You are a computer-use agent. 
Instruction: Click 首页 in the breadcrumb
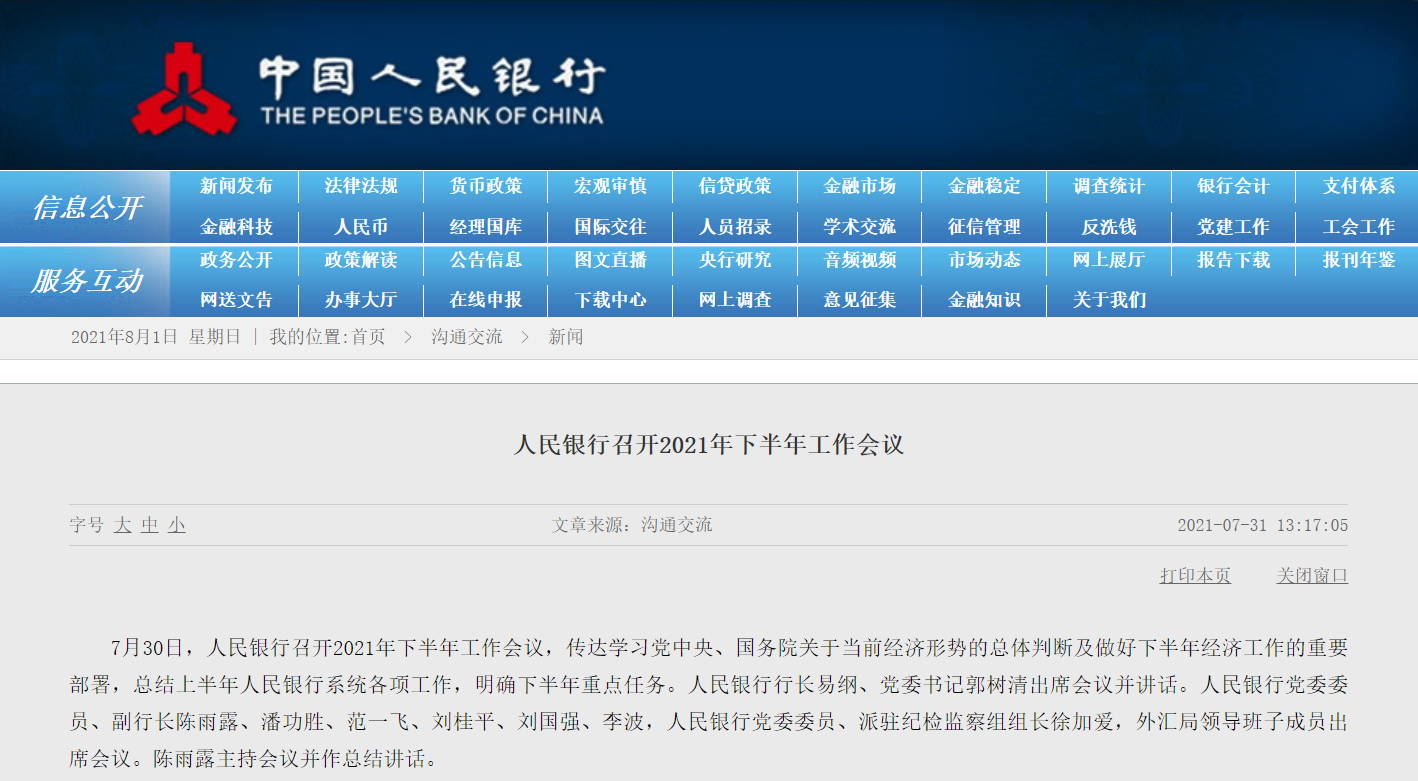tap(368, 337)
